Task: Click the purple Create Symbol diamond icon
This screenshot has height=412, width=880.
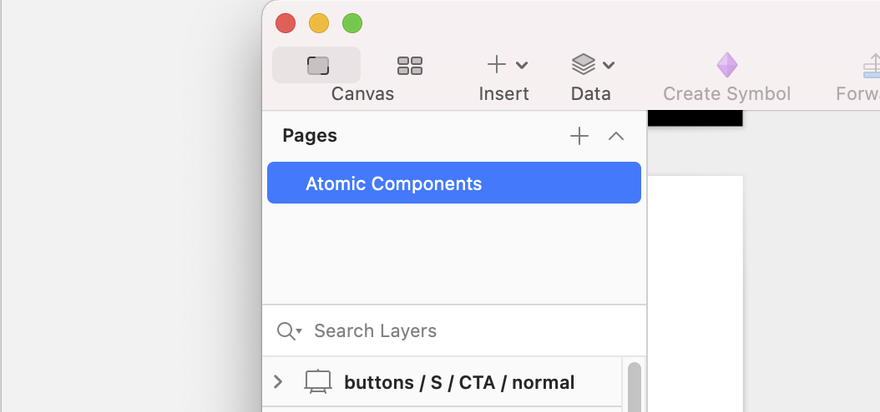Action: click(727, 65)
